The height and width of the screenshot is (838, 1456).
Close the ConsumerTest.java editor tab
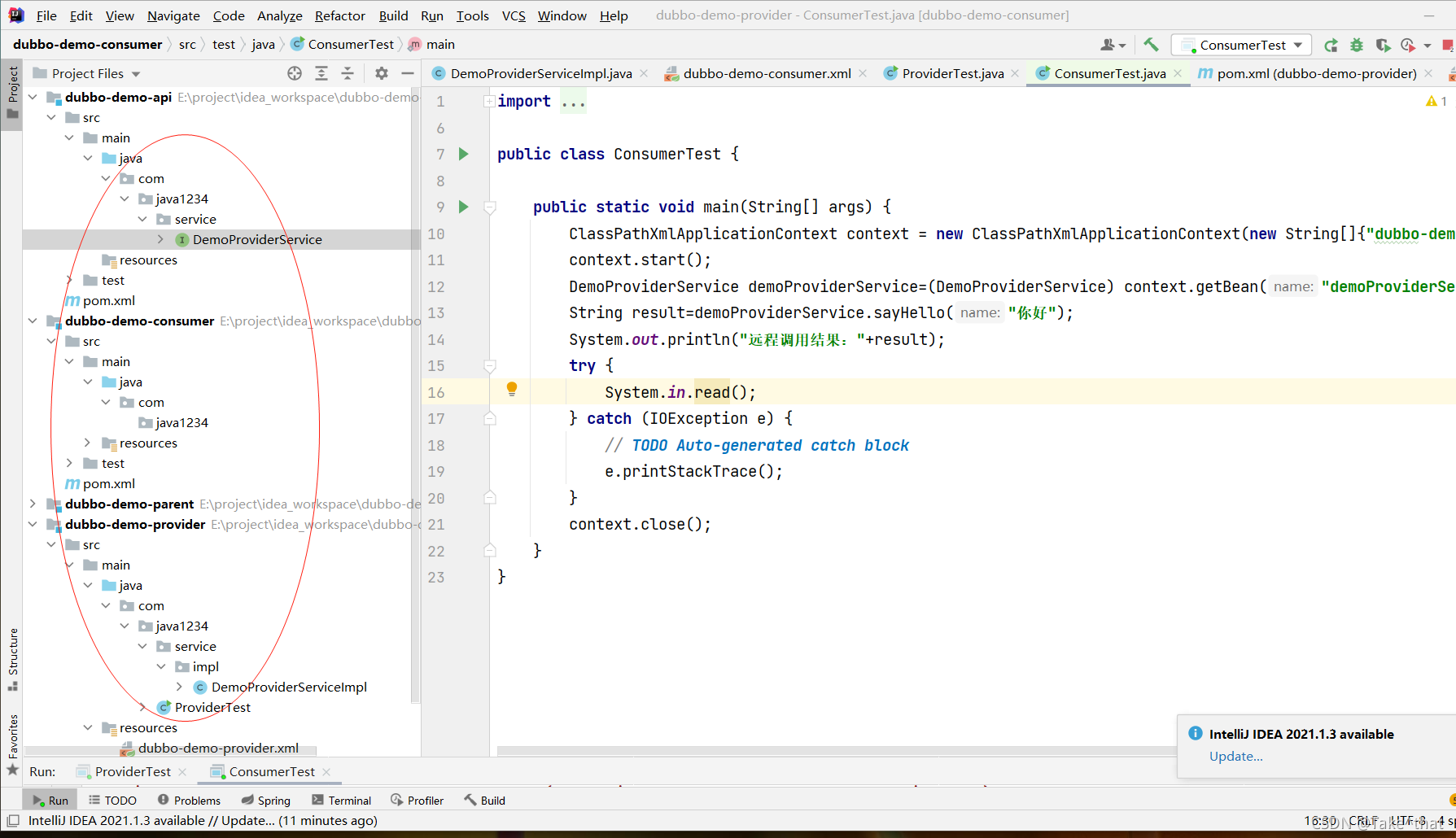click(x=1178, y=73)
